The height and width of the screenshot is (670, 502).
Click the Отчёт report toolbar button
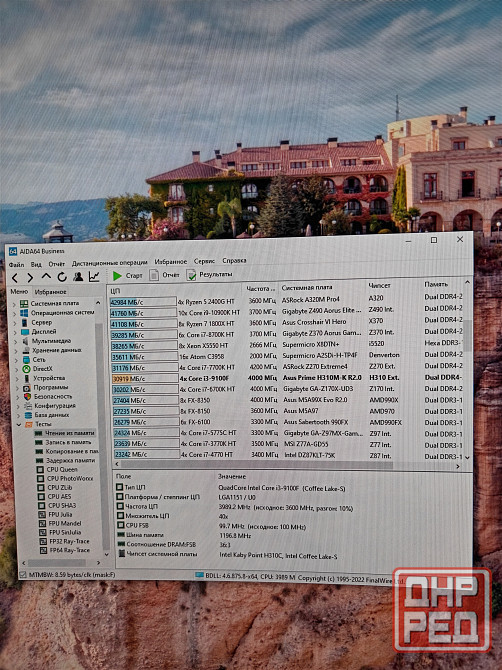(164, 275)
